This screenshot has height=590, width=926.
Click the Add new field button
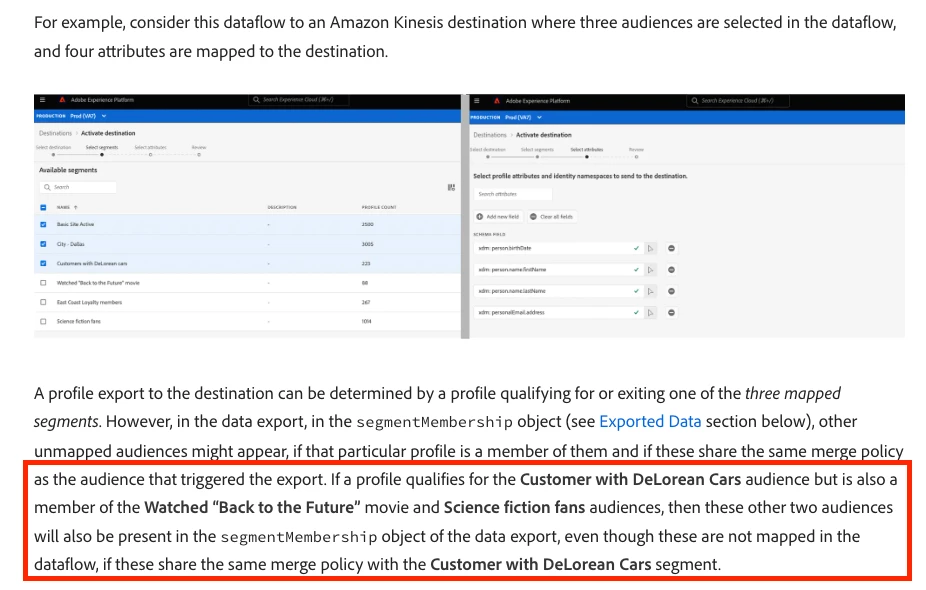tap(497, 217)
